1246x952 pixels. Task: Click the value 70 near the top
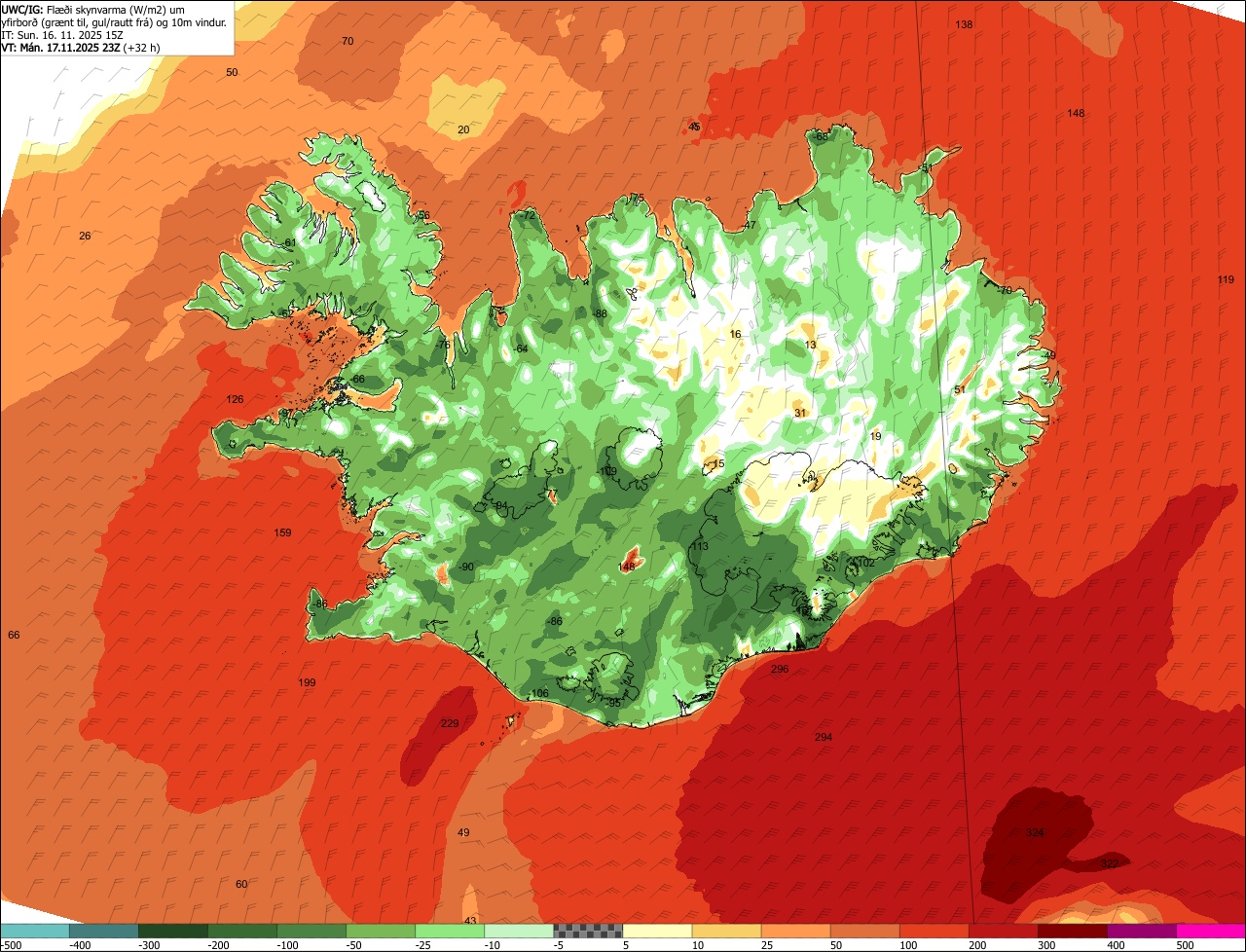348,41
